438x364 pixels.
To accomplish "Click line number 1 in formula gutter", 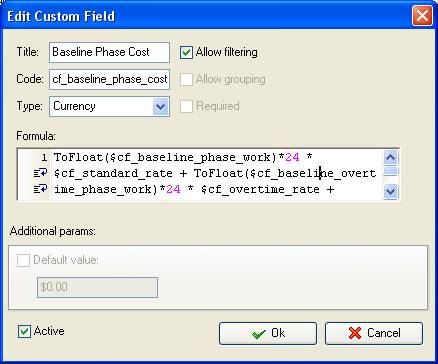I will click(44, 157).
